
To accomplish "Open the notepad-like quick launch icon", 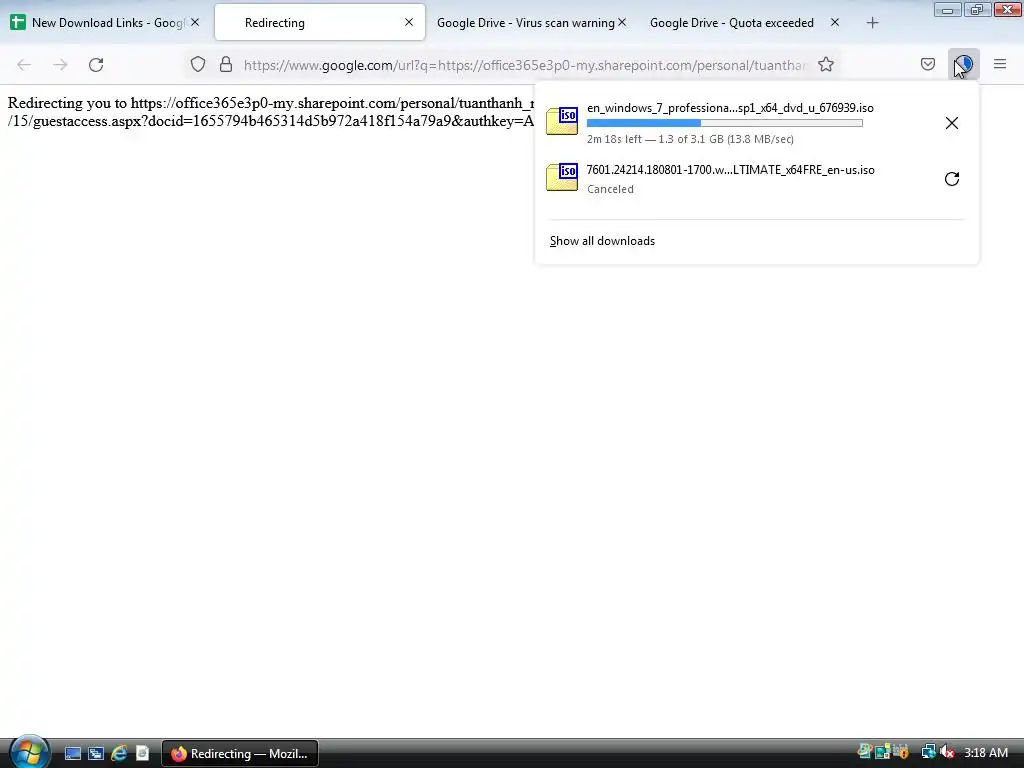I will tap(142, 754).
